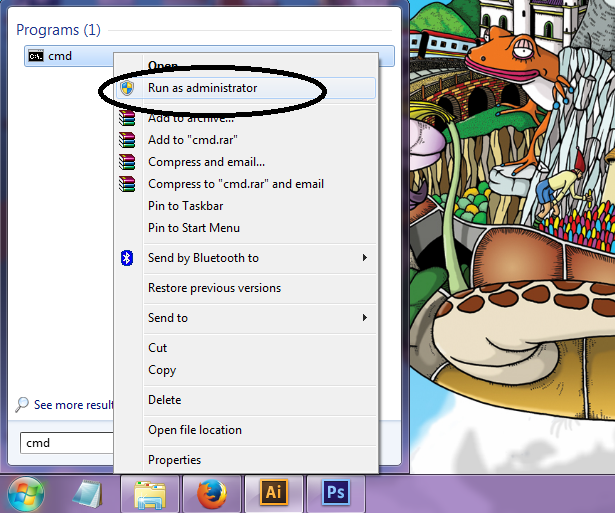This screenshot has width=615, height=513.
Task: Click the Bluetooth icon in the context menu
Action: coord(127,258)
